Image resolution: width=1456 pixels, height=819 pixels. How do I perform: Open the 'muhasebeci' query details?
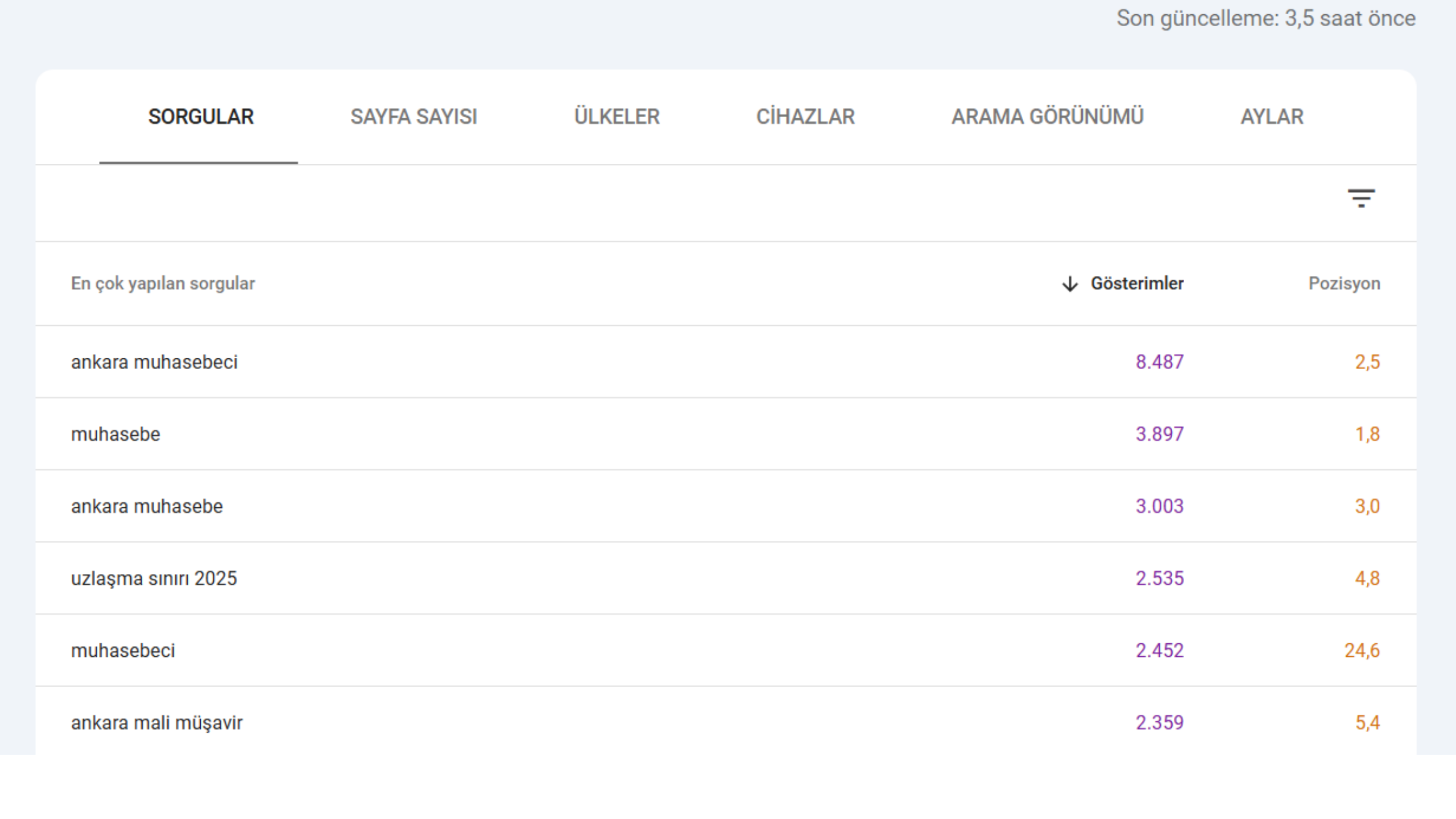coord(124,651)
